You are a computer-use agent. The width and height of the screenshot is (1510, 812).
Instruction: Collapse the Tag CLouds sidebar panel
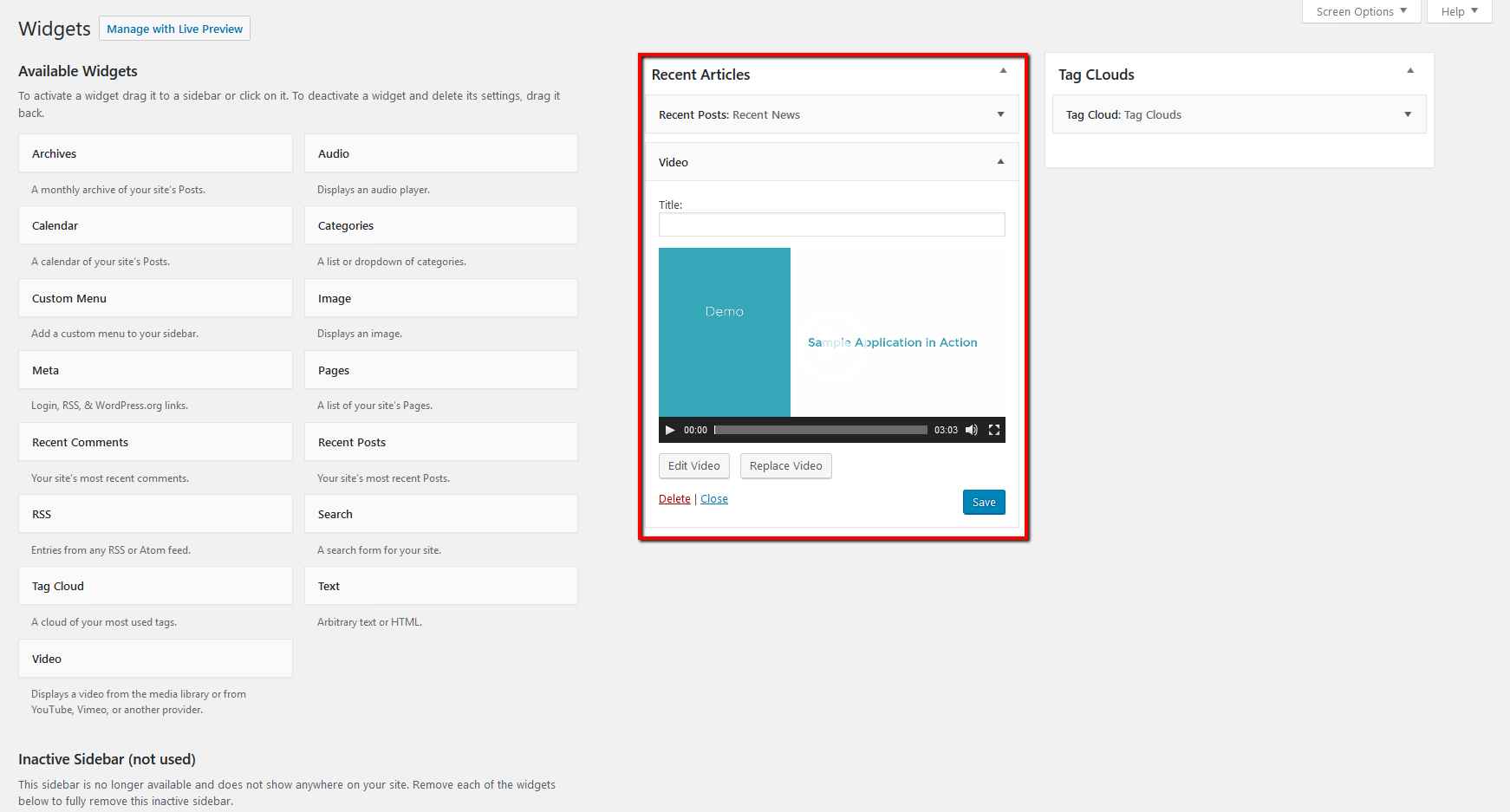coord(1410,71)
